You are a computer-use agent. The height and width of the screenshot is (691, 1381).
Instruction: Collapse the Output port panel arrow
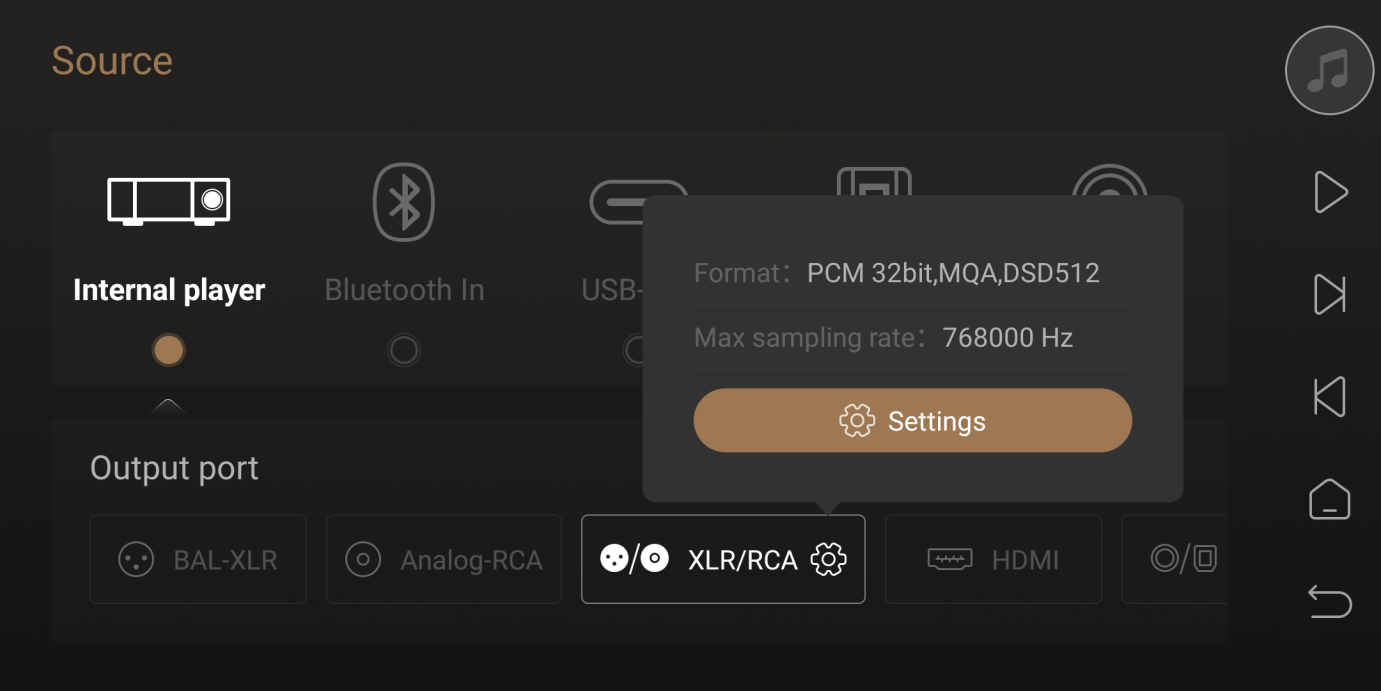(x=168, y=406)
